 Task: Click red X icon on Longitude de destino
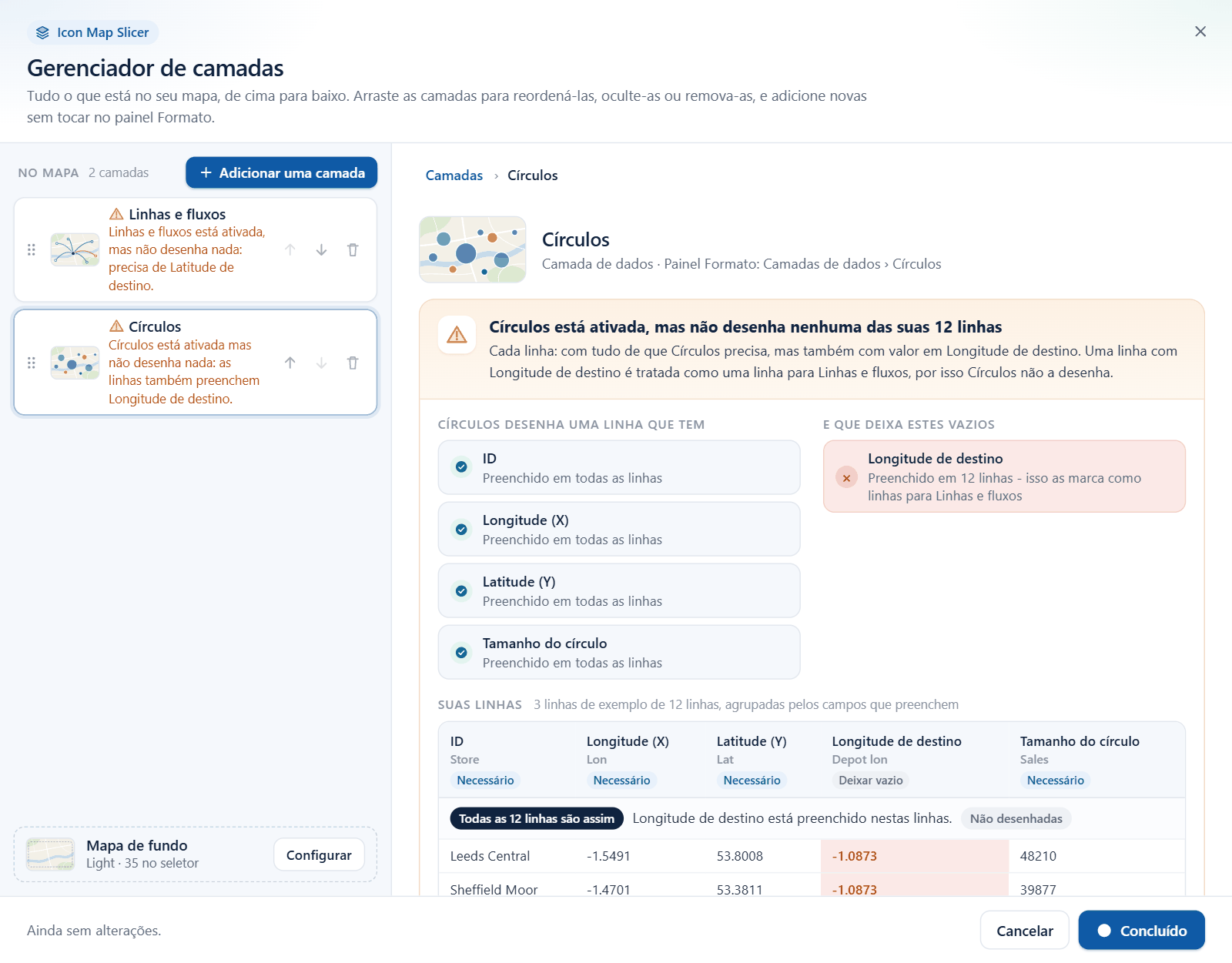(846, 477)
